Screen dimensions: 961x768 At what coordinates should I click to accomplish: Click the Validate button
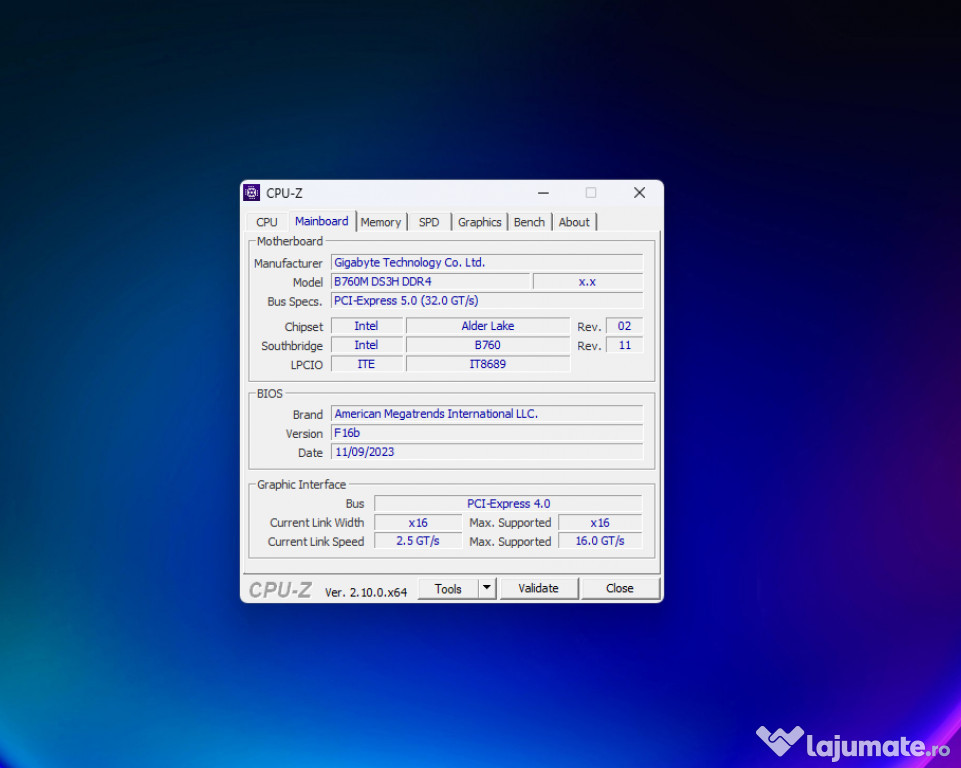tap(538, 588)
